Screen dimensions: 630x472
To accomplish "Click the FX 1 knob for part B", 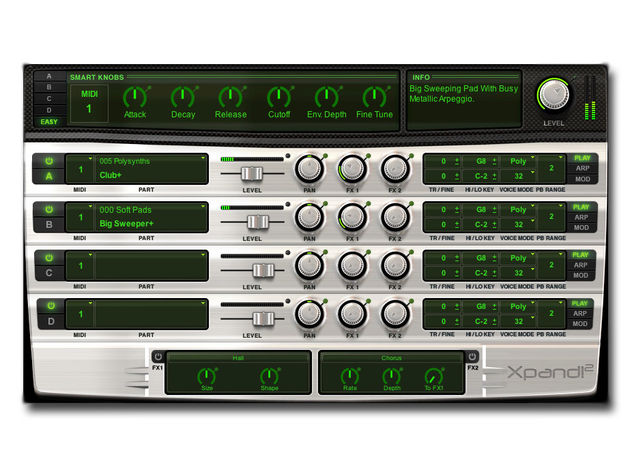I will pyautogui.click(x=352, y=217).
